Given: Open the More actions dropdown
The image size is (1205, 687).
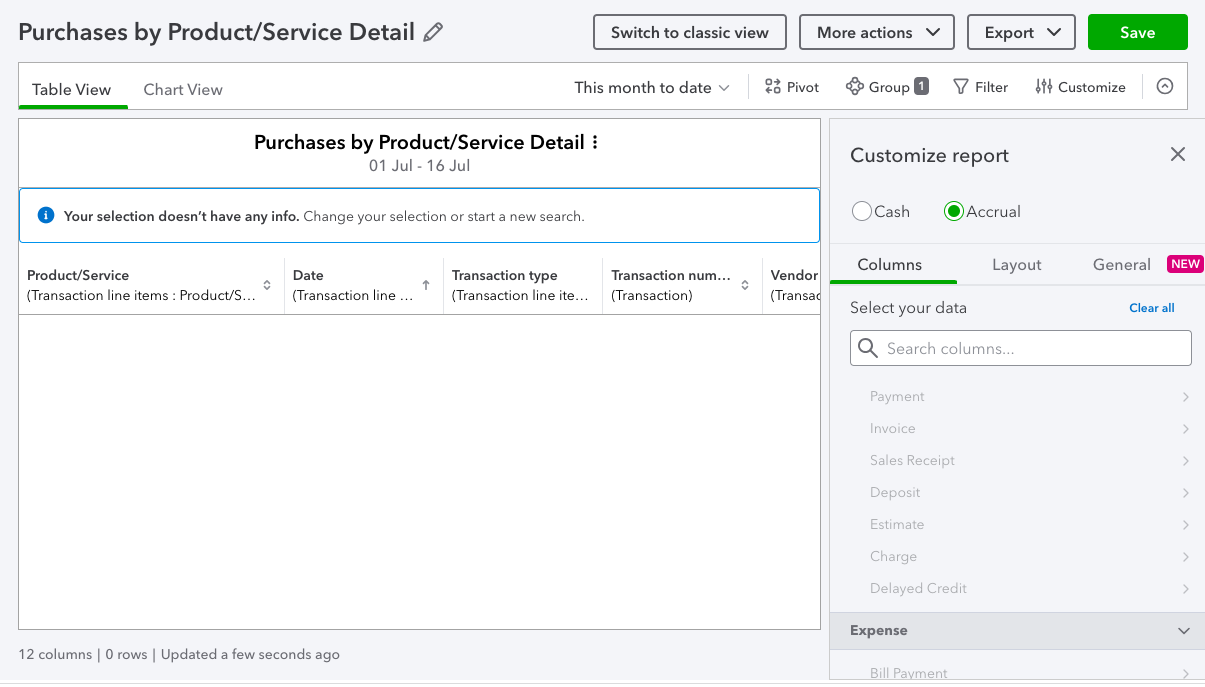Looking at the screenshot, I should tap(877, 32).
